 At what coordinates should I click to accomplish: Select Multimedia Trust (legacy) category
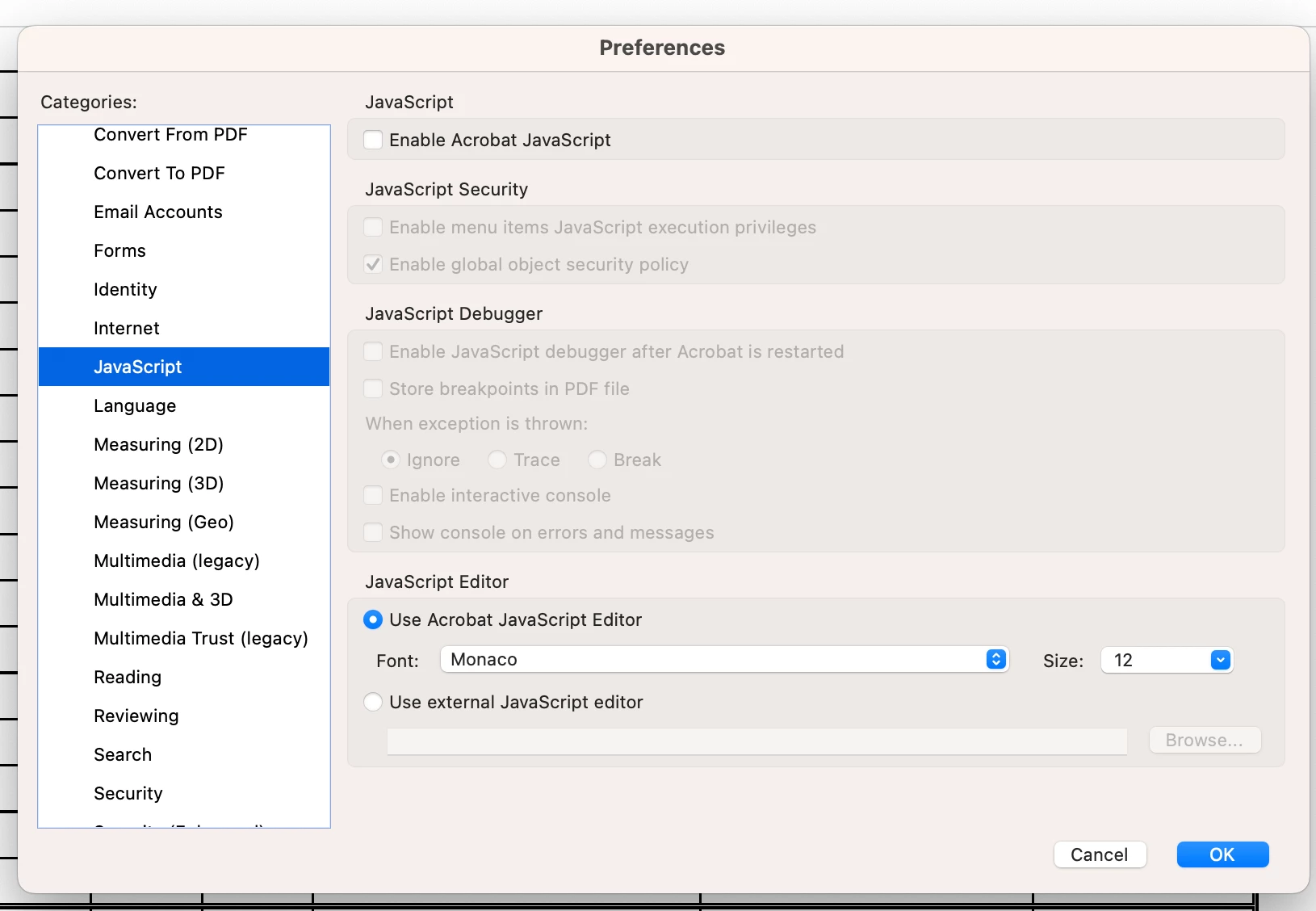(x=184, y=638)
